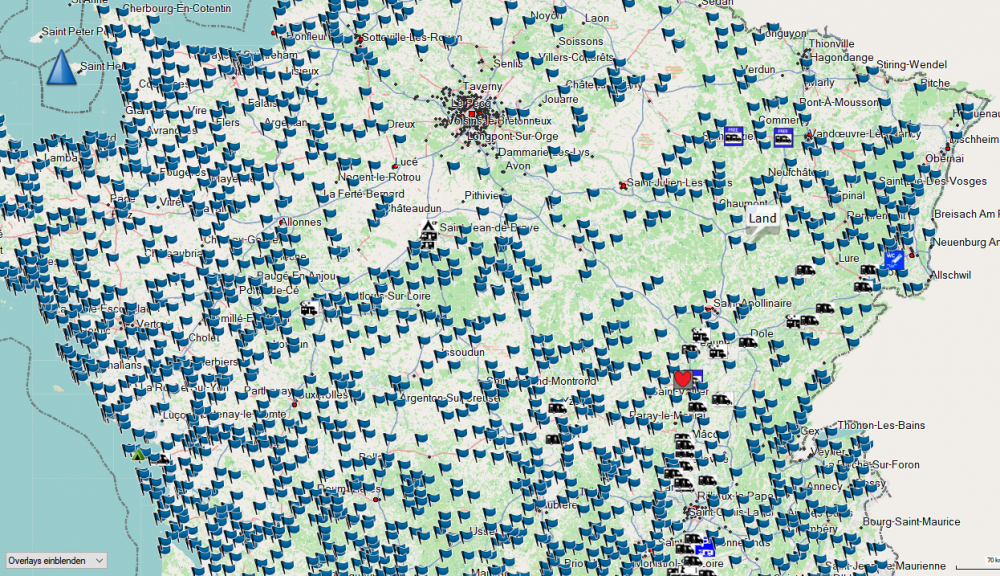Viewport: 1000px width, 576px height.
Task: Click the Verdun city label
Action: (x=759, y=69)
